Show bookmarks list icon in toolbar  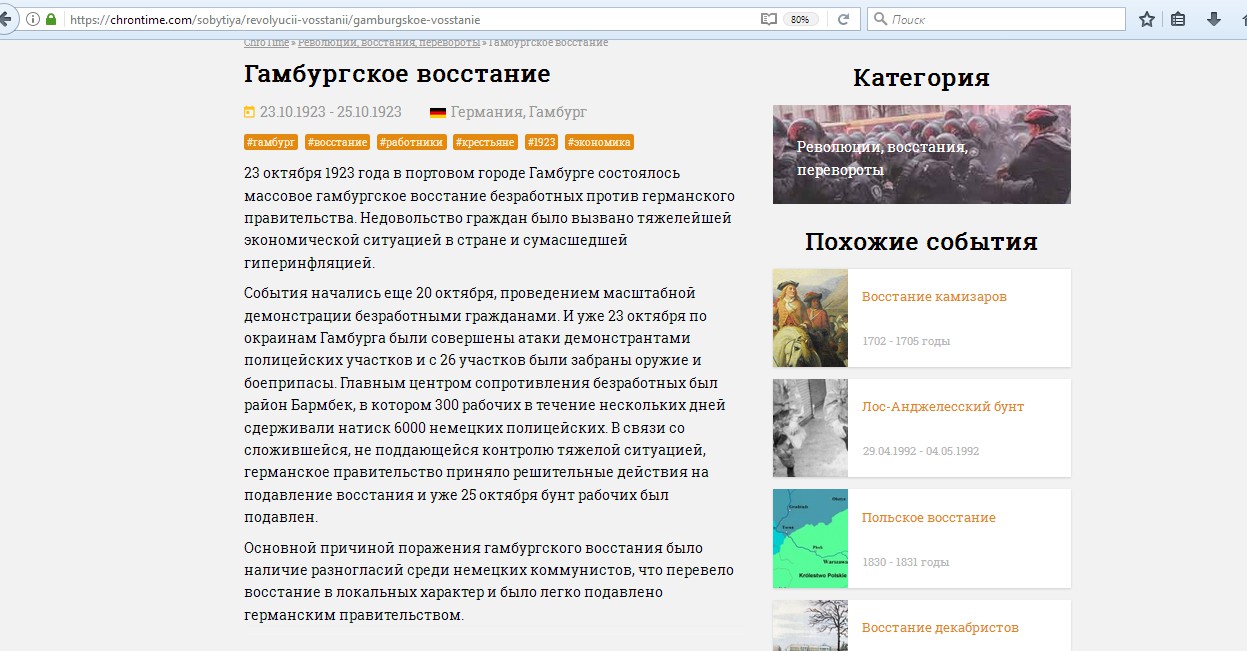click(1179, 19)
